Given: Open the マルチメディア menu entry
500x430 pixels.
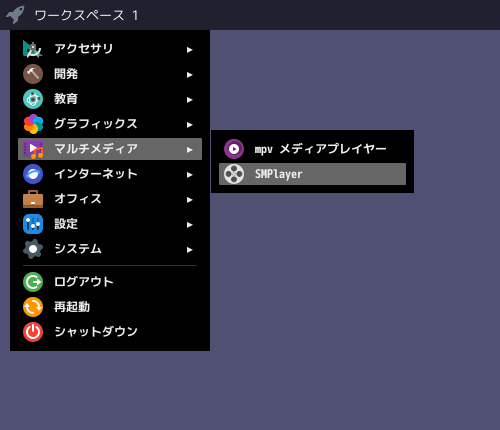Looking at the screenshot, I should pyautogui.click(x=110, y=149).
